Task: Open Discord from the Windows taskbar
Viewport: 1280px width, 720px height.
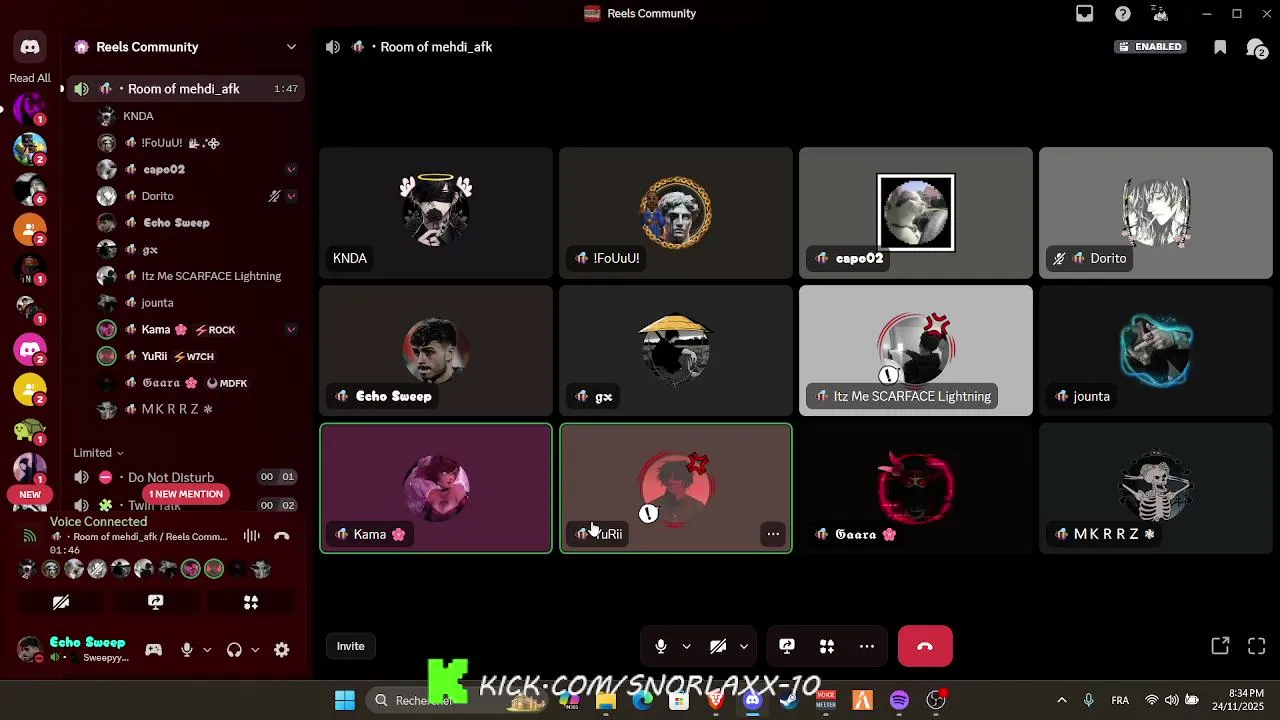Action: tap(753, 700)
